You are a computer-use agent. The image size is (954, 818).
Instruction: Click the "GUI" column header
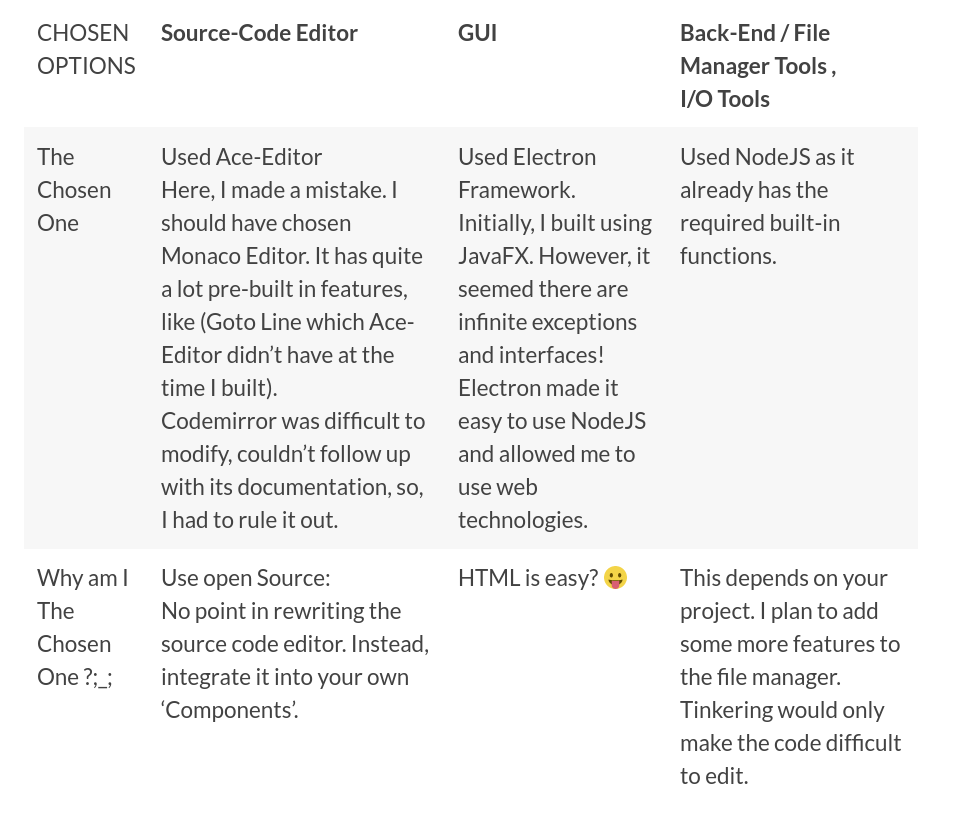477,33
